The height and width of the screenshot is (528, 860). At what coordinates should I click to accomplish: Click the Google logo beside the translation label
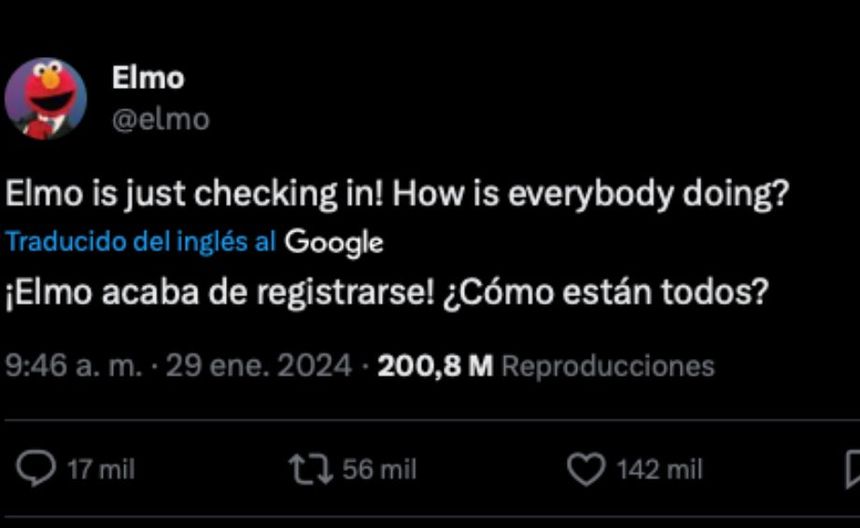(x=333, y=242)
